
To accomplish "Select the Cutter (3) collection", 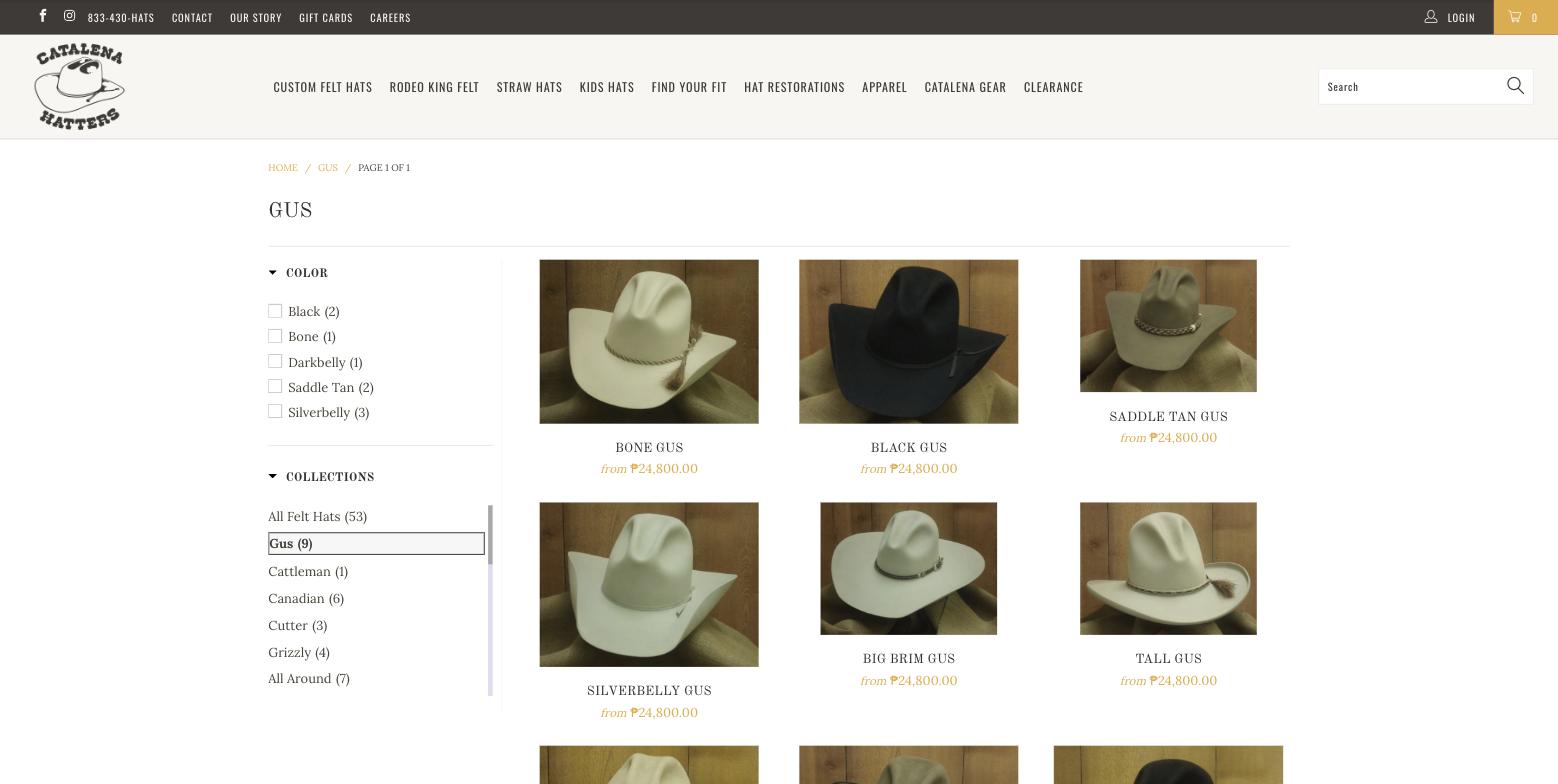I will tap(298, 625).
